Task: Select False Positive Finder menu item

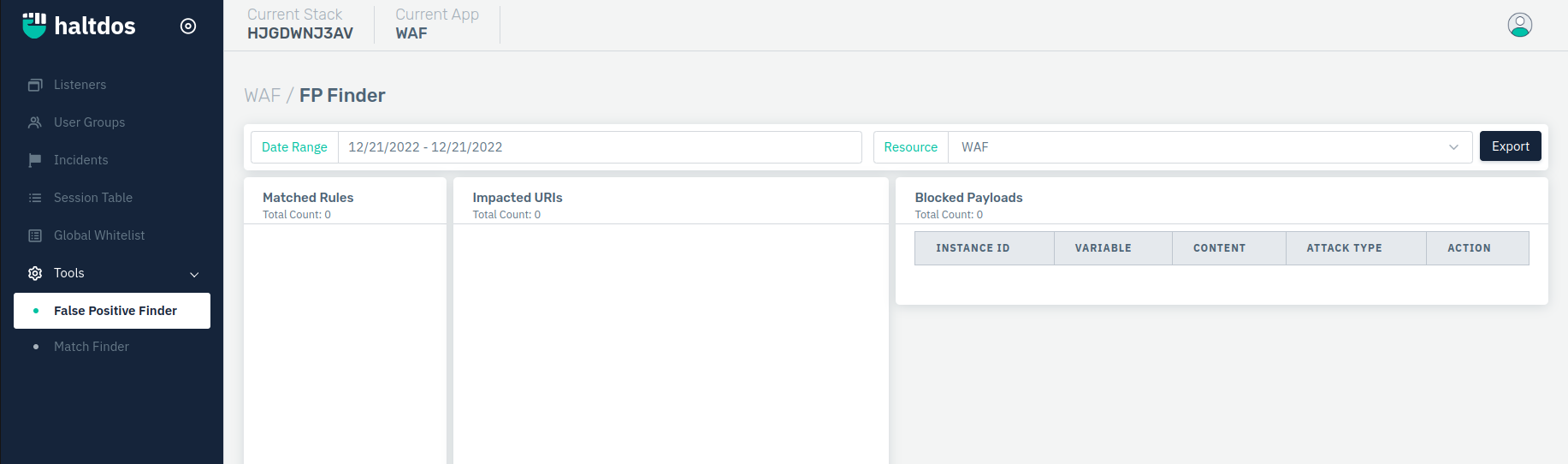Action: coord(112,311)
